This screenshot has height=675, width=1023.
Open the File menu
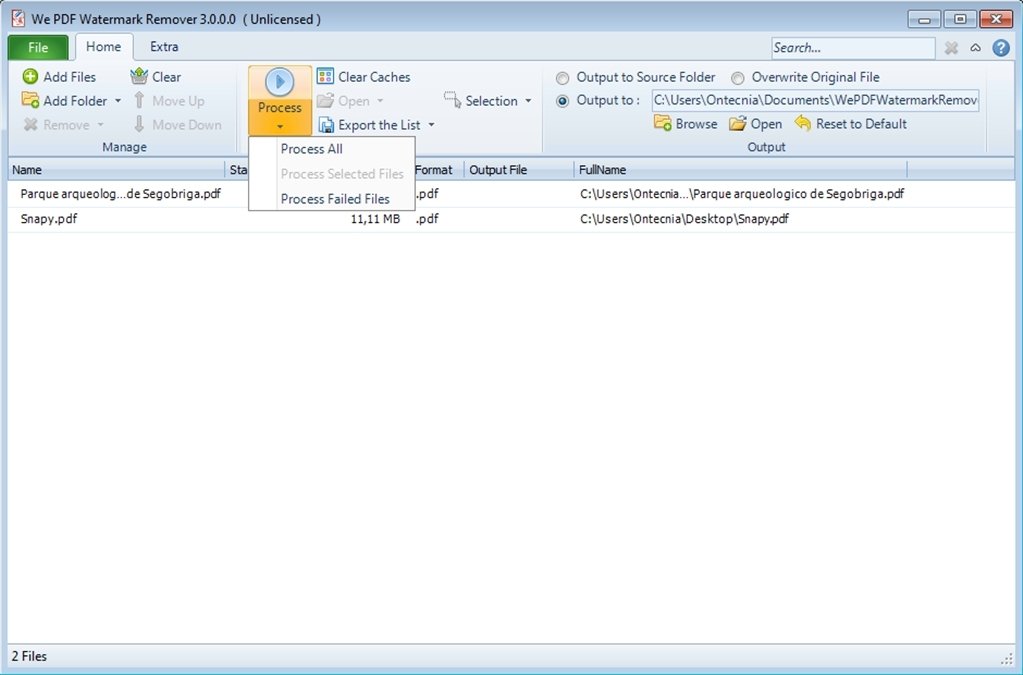pos(38,46)
